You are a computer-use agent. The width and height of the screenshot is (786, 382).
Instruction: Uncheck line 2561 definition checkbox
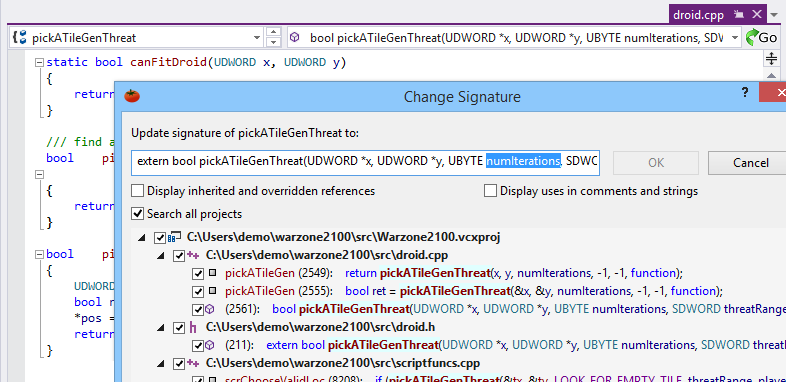pyautogui.click(x=198, y=310)
